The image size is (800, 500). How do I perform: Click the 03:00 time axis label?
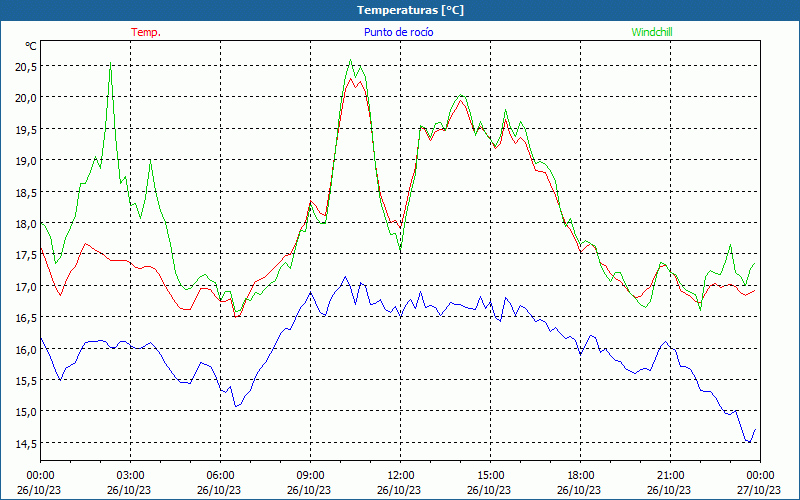pyautogui.click(x=130, y=476)
